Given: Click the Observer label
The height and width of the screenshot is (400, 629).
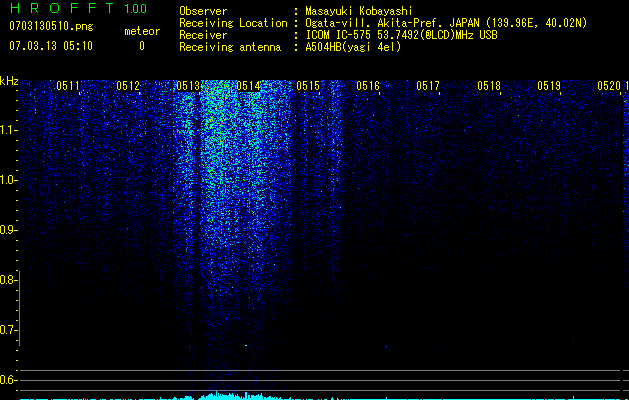Looking at the screenshot, I should tap(203, 11).
